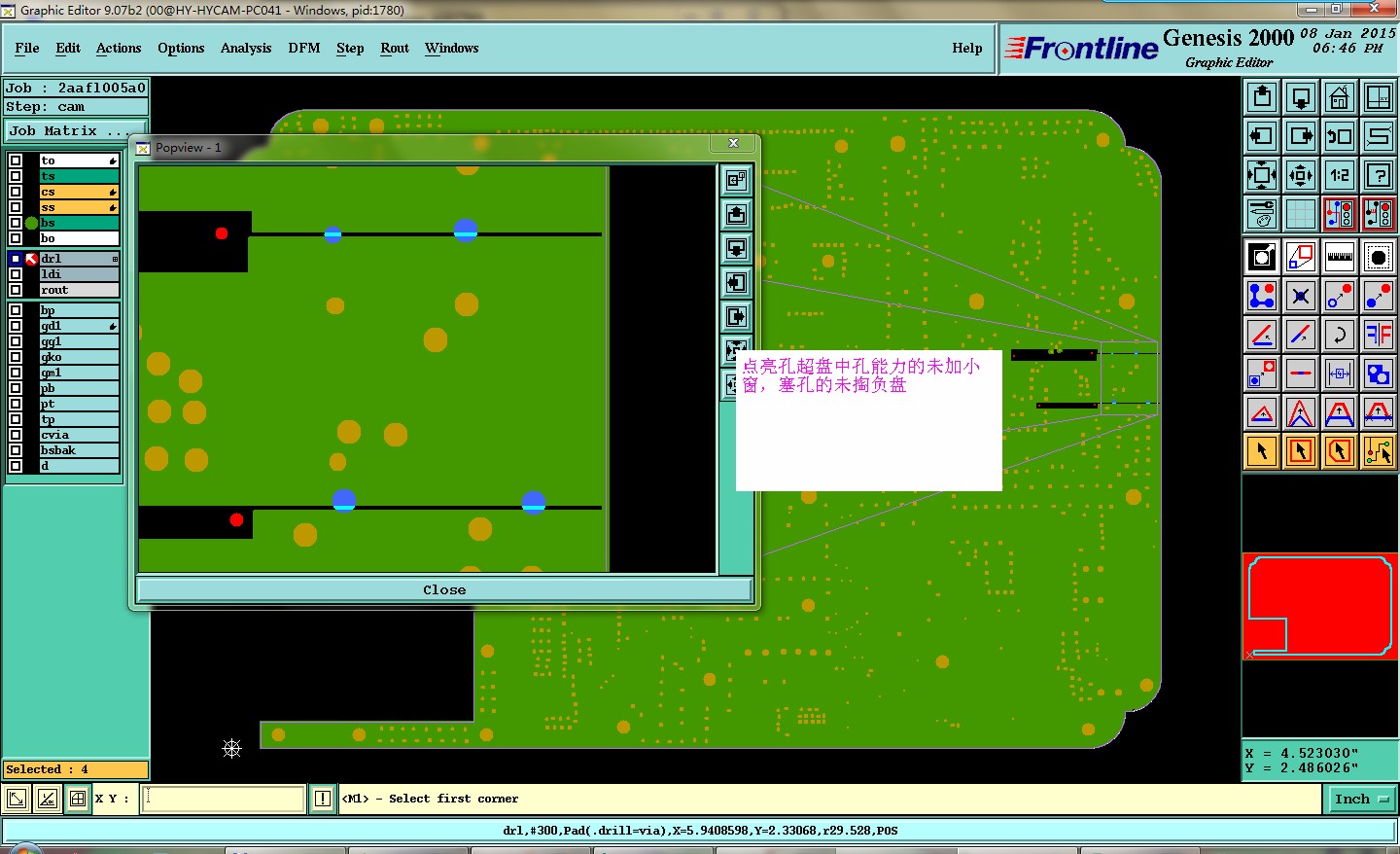The width and height of the screenshot is (1400, 854).
Task: Open the Inch units dropdown
Action: pos(1361,799)
